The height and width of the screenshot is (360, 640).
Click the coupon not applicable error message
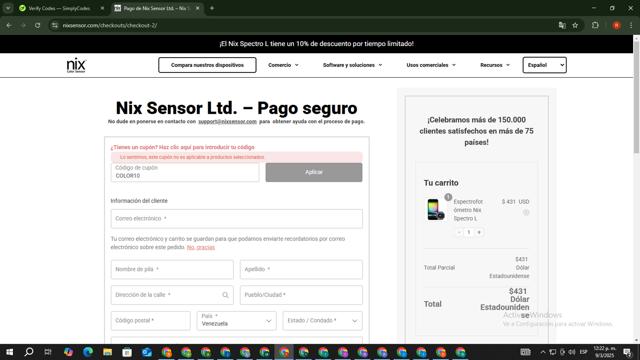(236, 157)
